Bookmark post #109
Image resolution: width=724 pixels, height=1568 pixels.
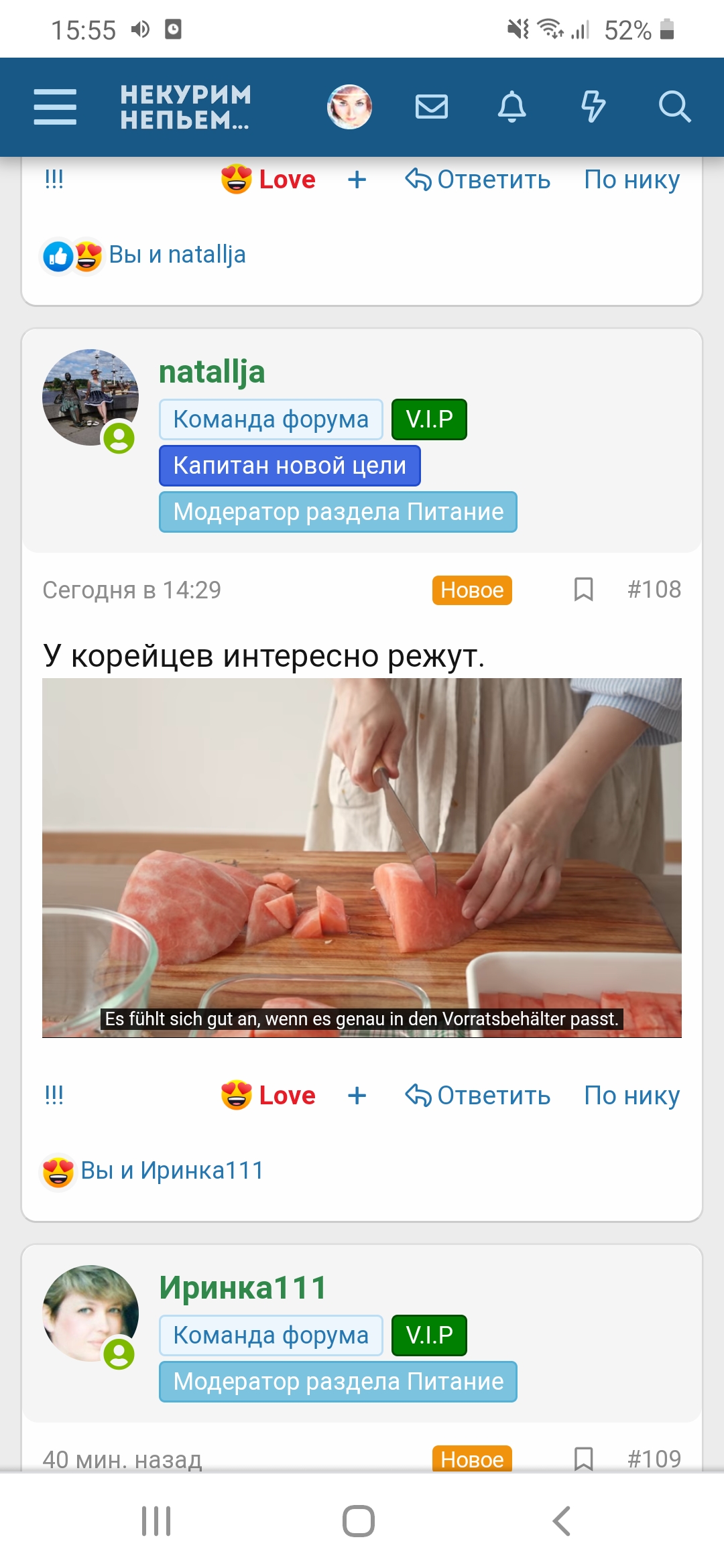[584, 1459]
